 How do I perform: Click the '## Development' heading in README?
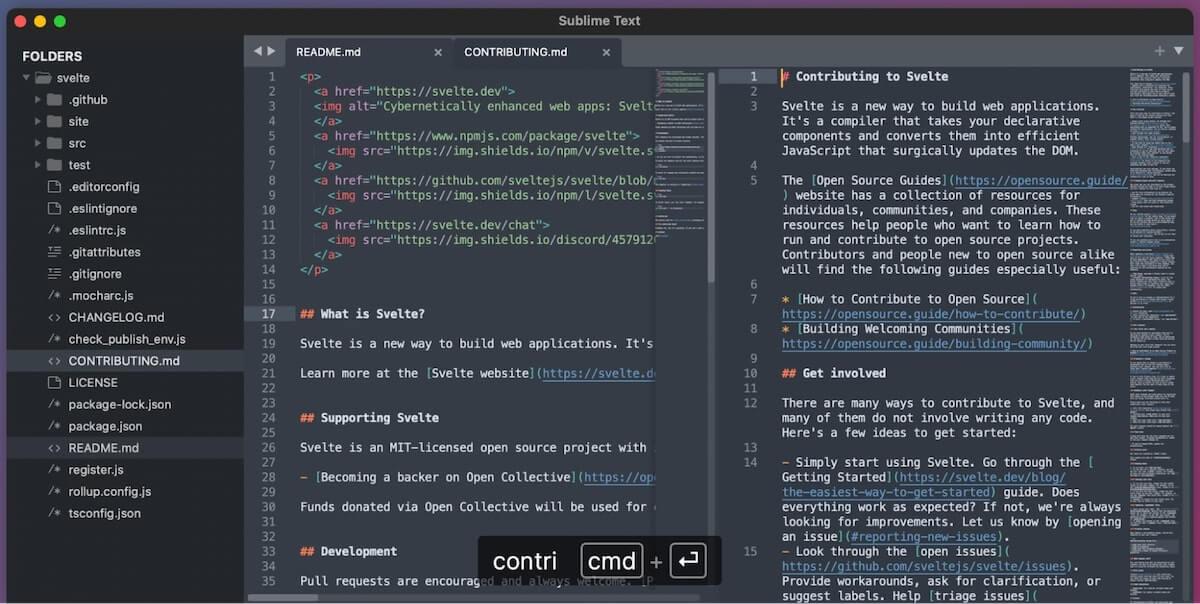tap(348, 551)
